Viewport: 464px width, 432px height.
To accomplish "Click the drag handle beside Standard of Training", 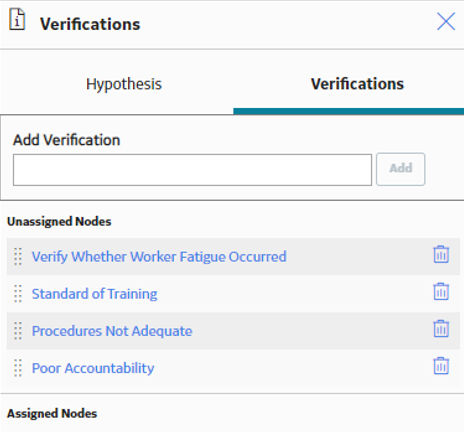I will click(18, 294).
